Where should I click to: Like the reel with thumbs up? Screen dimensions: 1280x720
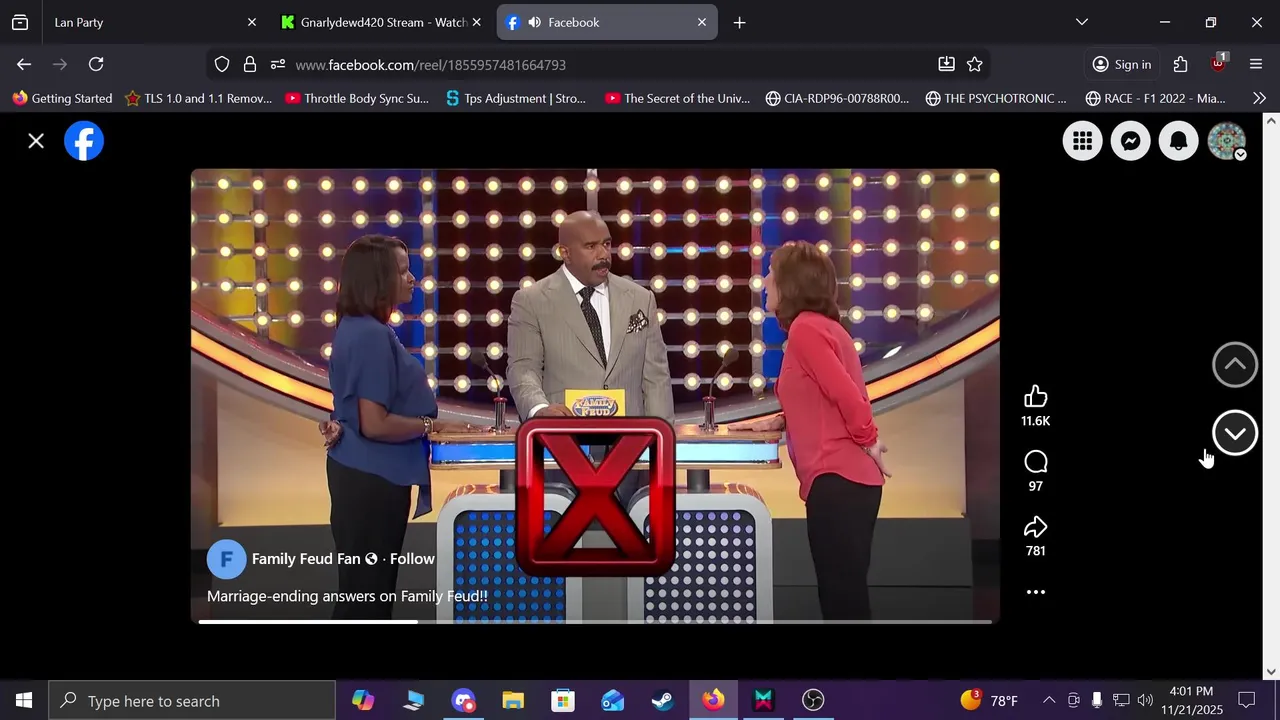pyautogui.click(x=1035, y=397)
